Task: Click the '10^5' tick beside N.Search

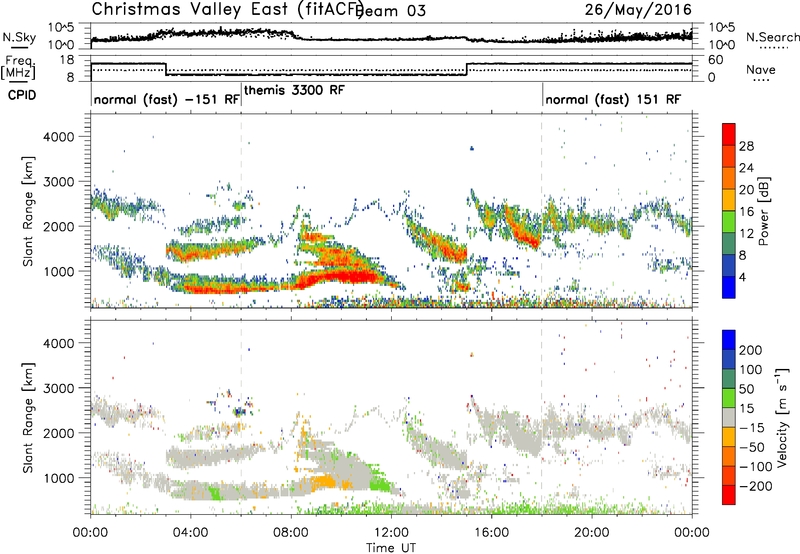Action: [x=722, y=27]
